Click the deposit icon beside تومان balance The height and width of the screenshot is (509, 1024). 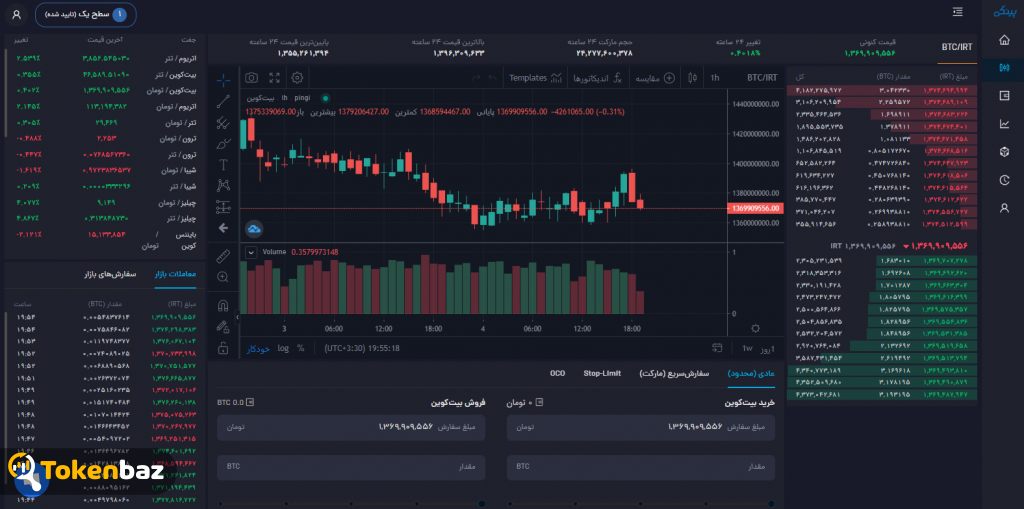tap(539, 402)
